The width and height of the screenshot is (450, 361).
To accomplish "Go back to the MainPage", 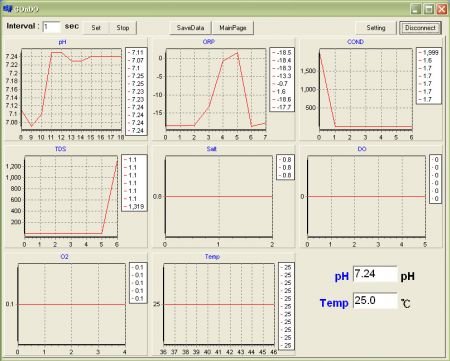I will (233, 28).
